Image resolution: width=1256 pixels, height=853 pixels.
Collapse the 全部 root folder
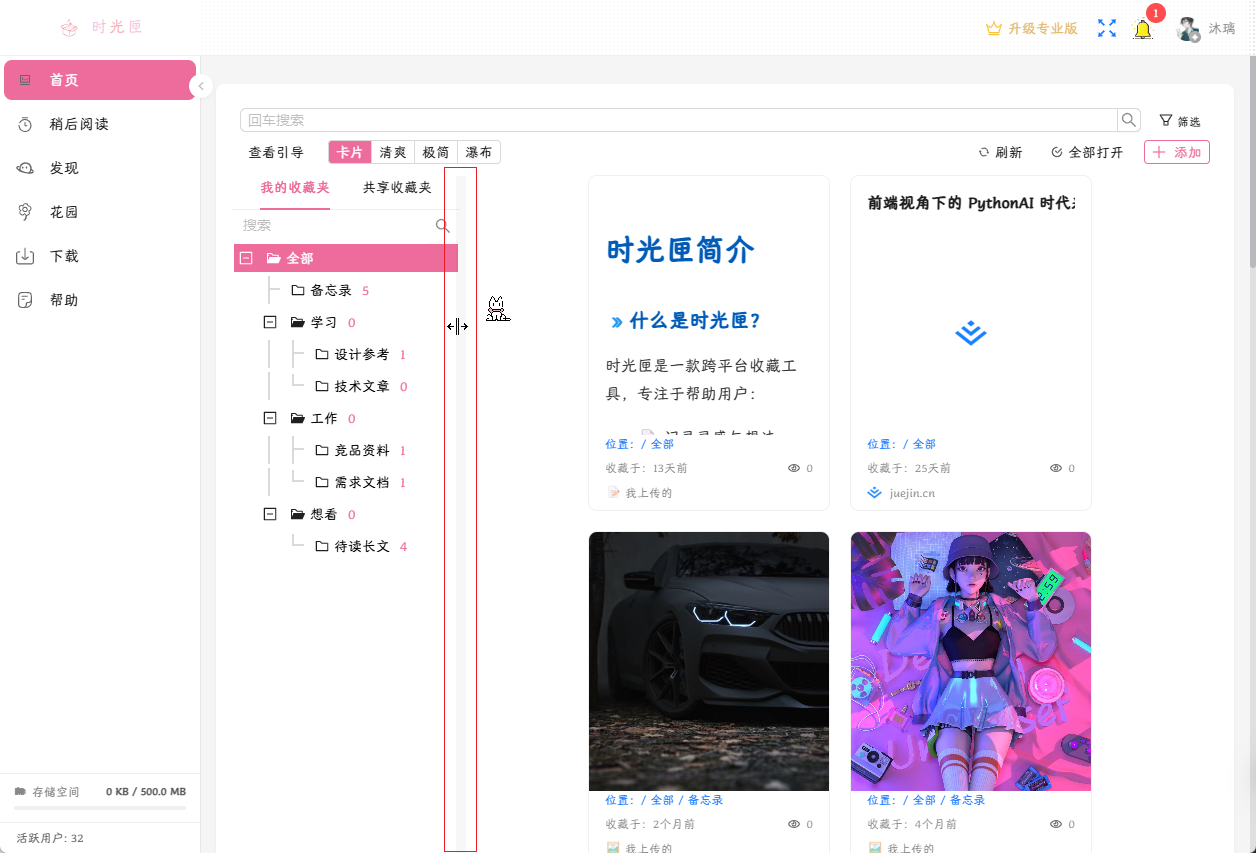246,258
